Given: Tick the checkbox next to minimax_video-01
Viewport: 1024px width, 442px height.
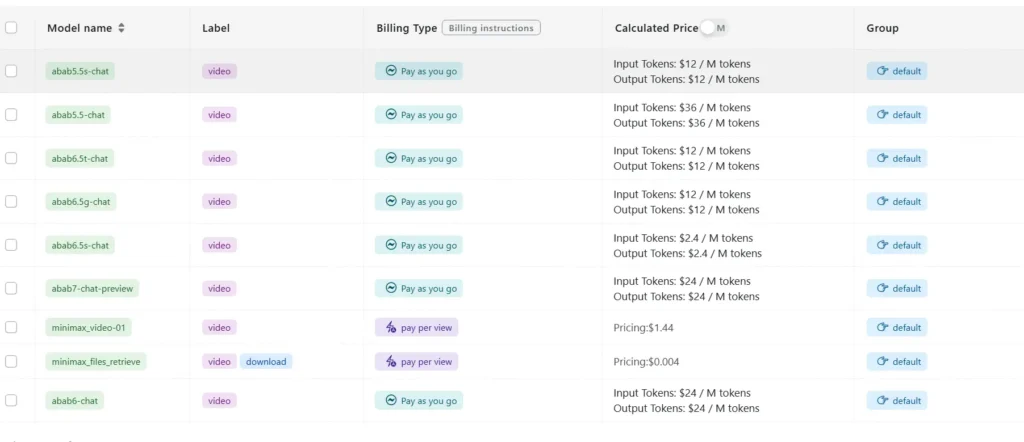Looking at the screenshot, I should point(11,328).
